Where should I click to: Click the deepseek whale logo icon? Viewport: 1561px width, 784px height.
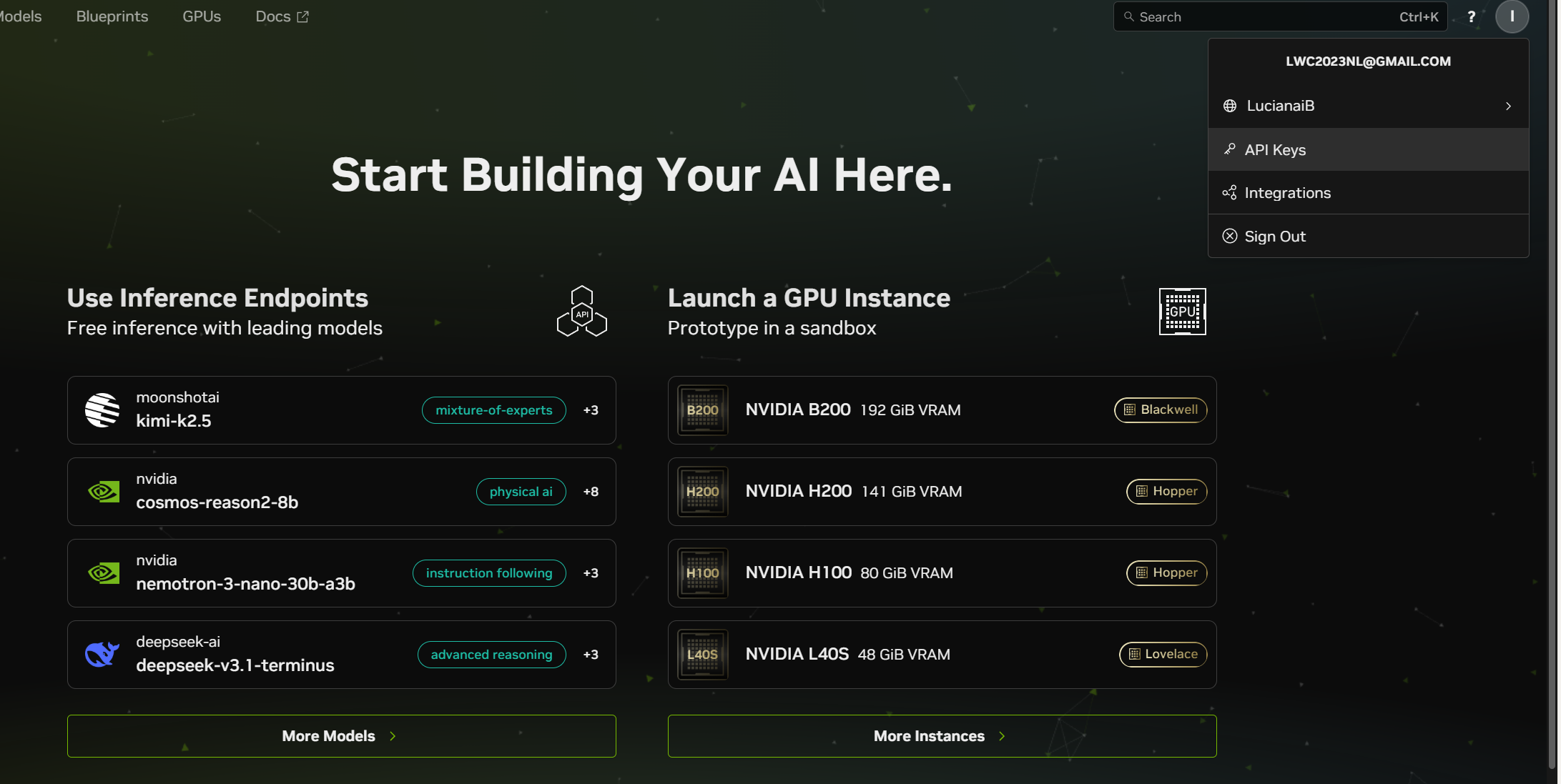(x=102, y=655)
